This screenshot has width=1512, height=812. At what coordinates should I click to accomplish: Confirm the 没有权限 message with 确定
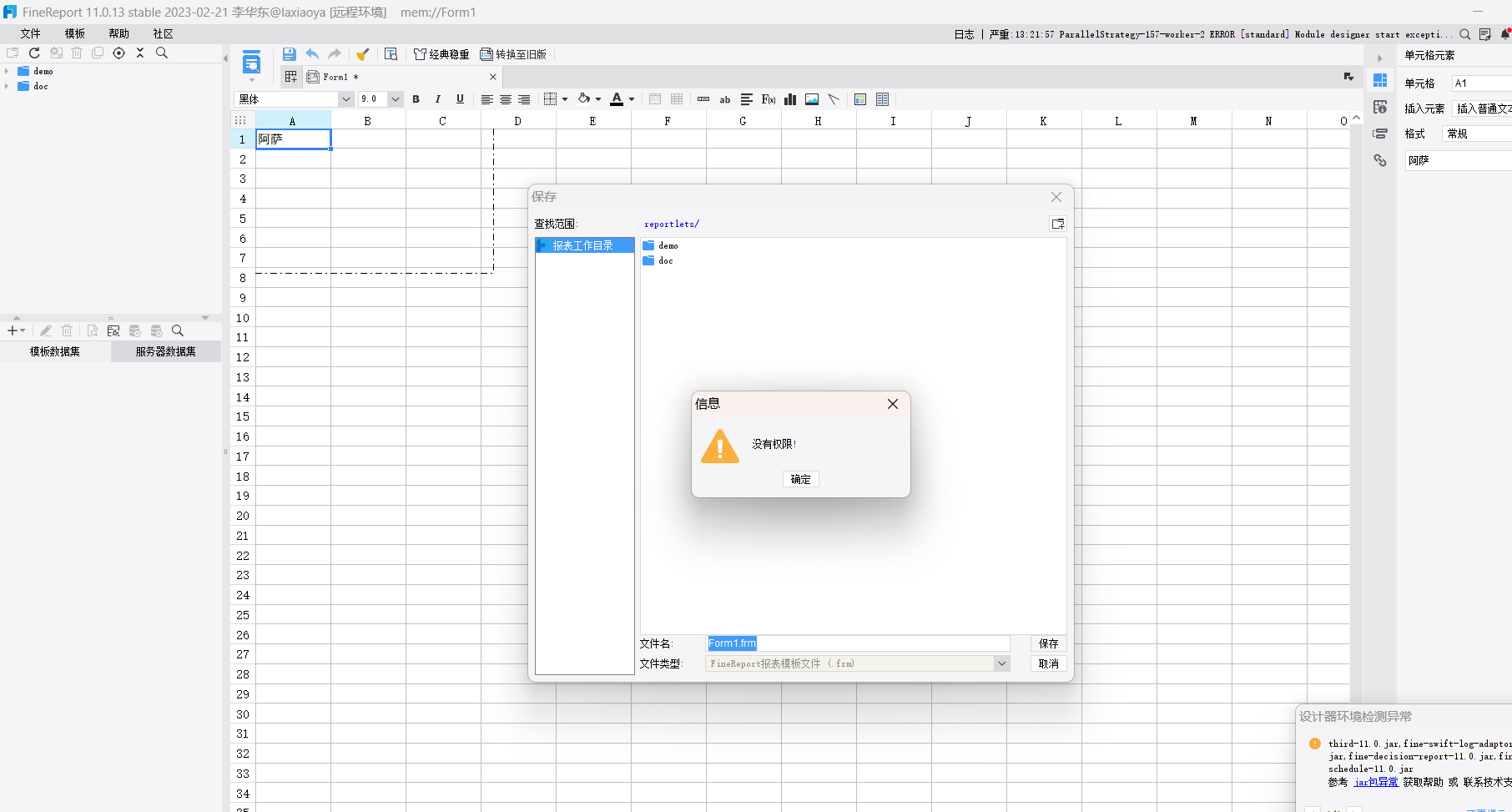point(801,479)
